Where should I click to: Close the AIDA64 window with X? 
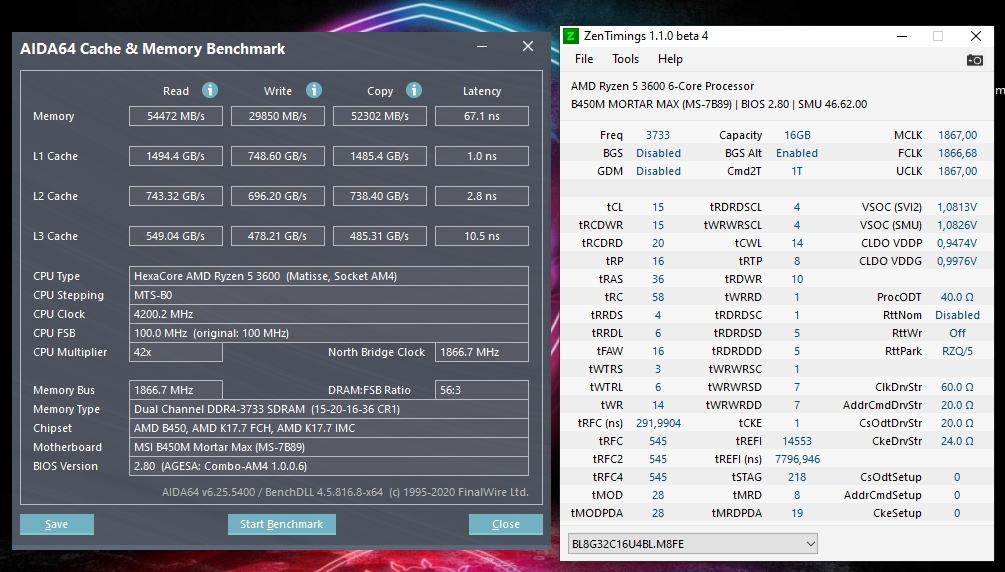pyautogui.click(x=527, y=46)
